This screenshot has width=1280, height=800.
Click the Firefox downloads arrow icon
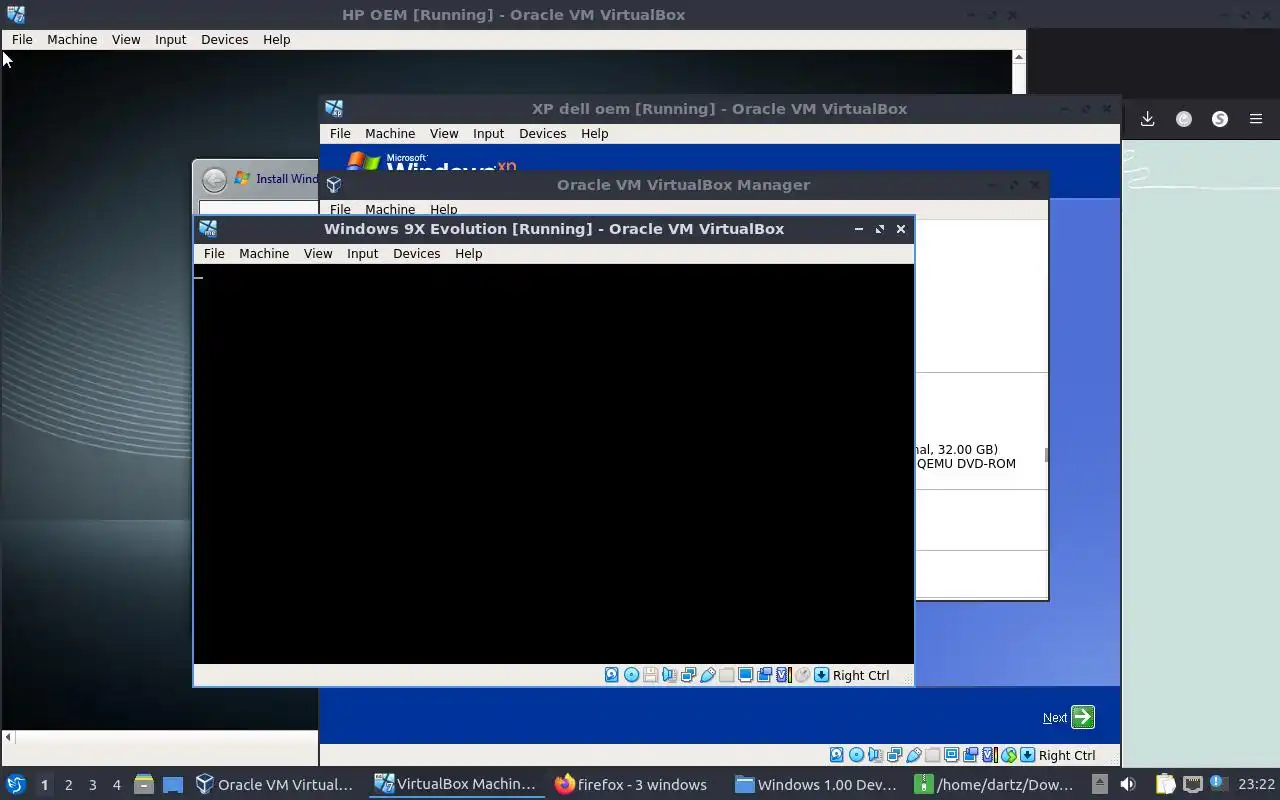pyautogui.click(x=1147, y=119)
